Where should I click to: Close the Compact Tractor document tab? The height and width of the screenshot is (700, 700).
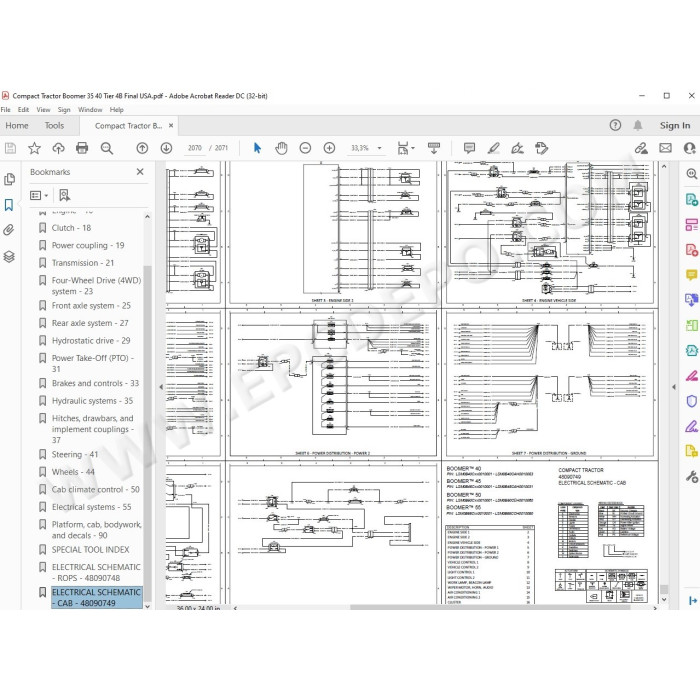[x=171, y=126]
